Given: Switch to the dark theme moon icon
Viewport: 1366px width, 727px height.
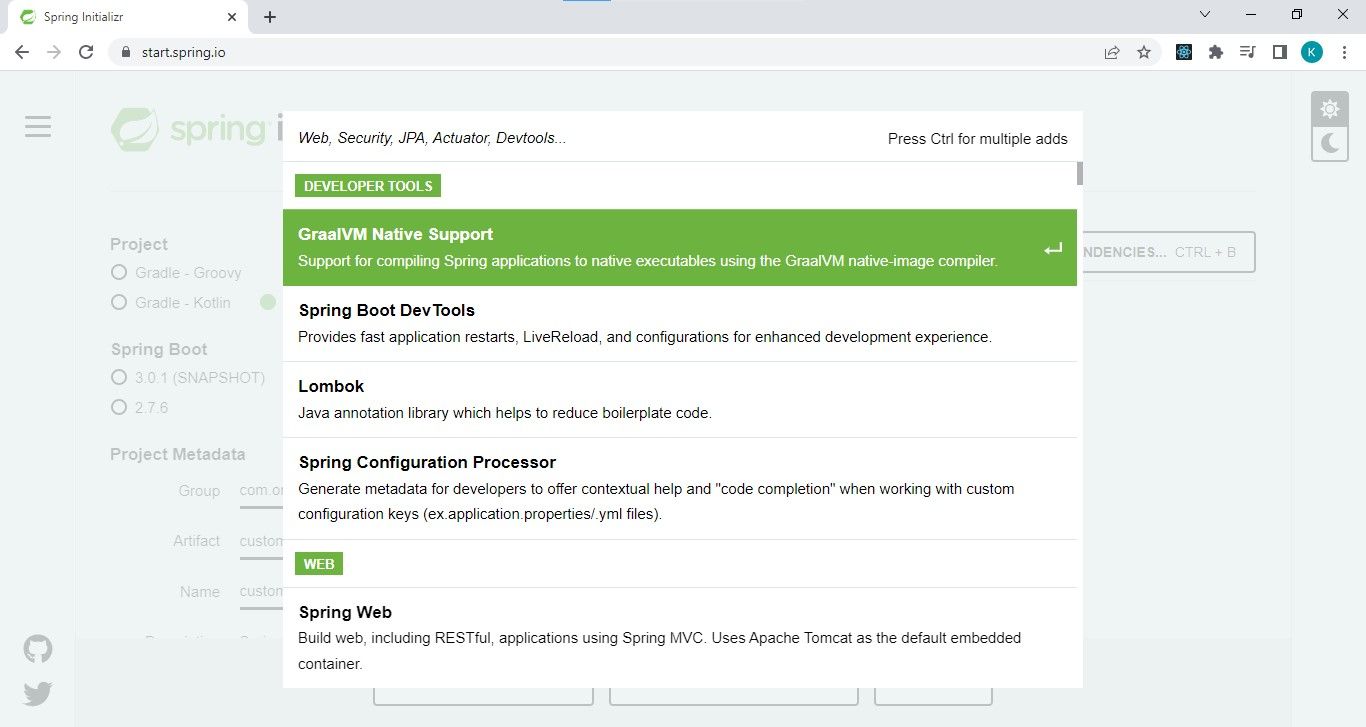Looking at the screenshot, I should pos(1330,143).
